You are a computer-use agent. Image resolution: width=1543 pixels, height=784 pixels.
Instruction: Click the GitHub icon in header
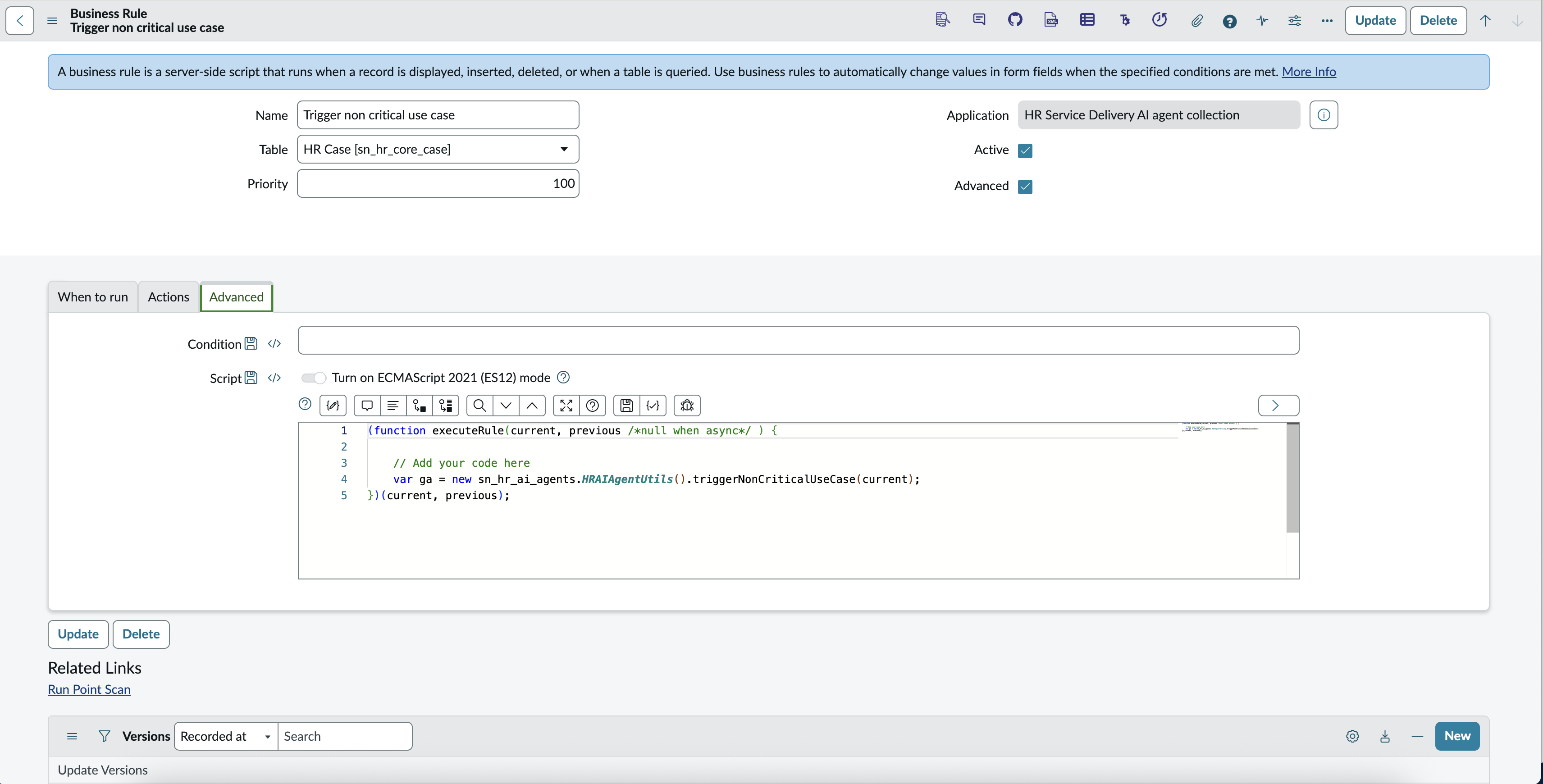1015,20
